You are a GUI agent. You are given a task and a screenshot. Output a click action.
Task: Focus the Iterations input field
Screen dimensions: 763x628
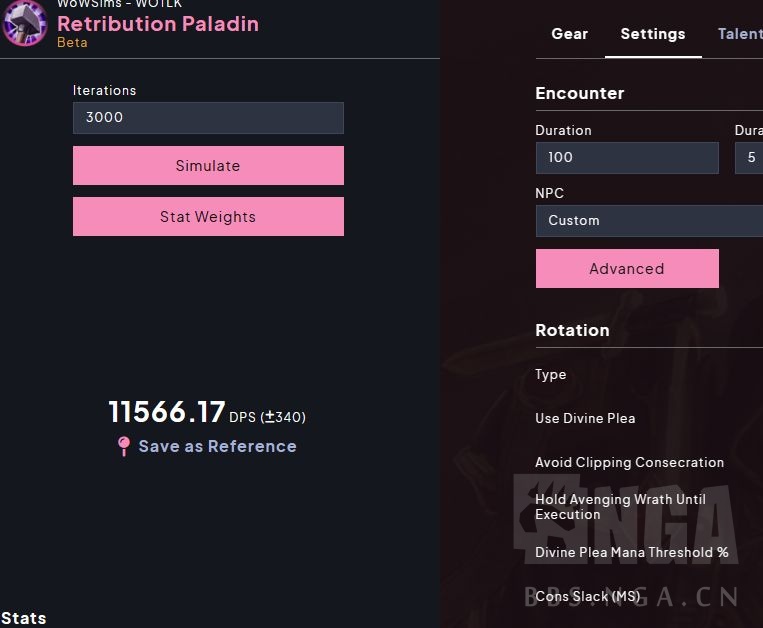tap(208, 118)
